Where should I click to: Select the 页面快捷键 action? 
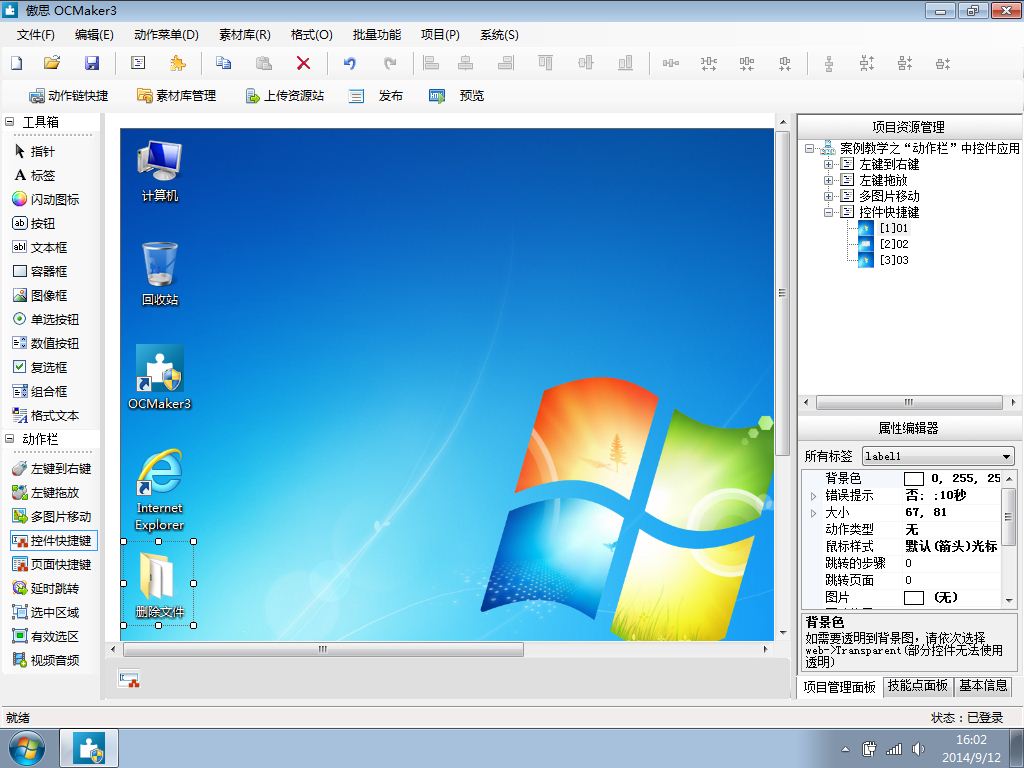(x=52, y=564)
